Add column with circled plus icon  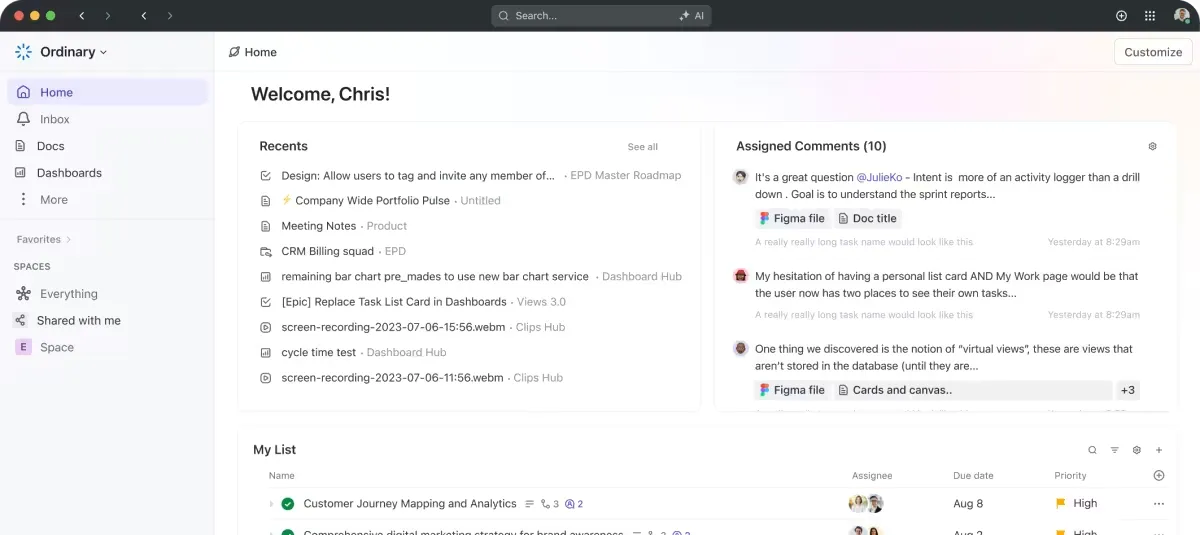(x=1159, y=476)
